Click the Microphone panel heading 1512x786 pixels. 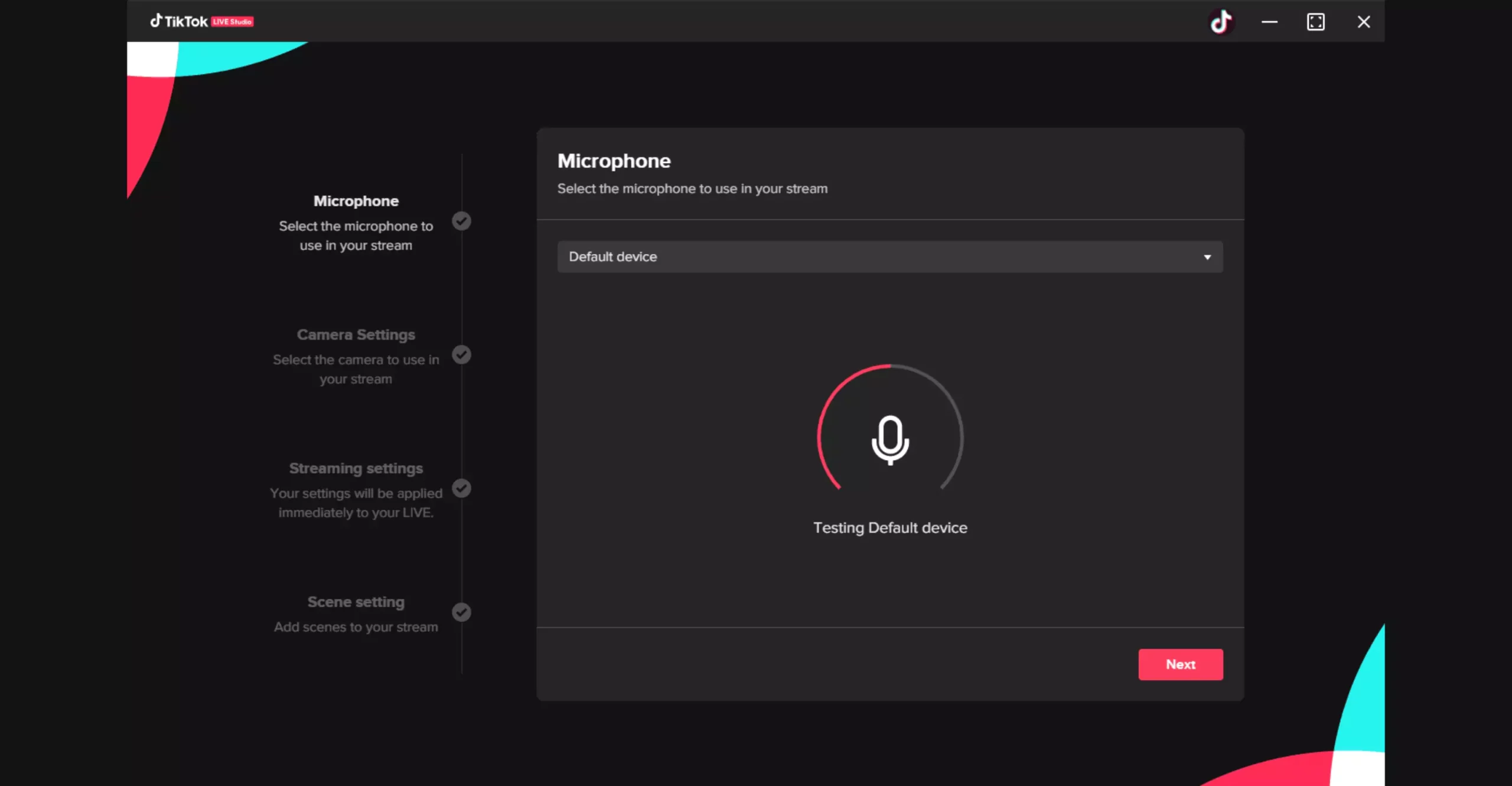tap(614, 161)
